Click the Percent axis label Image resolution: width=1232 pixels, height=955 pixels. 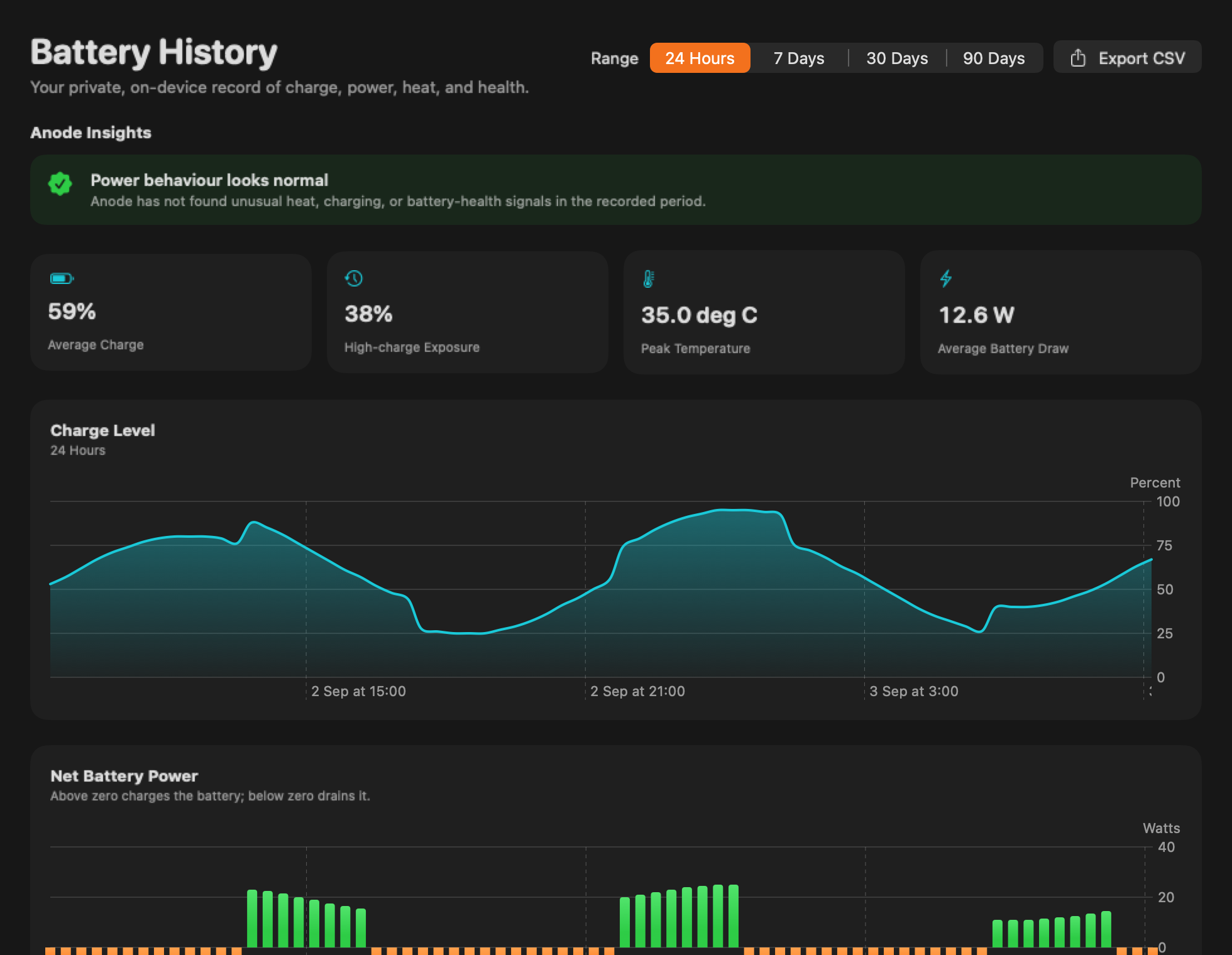1155,483
